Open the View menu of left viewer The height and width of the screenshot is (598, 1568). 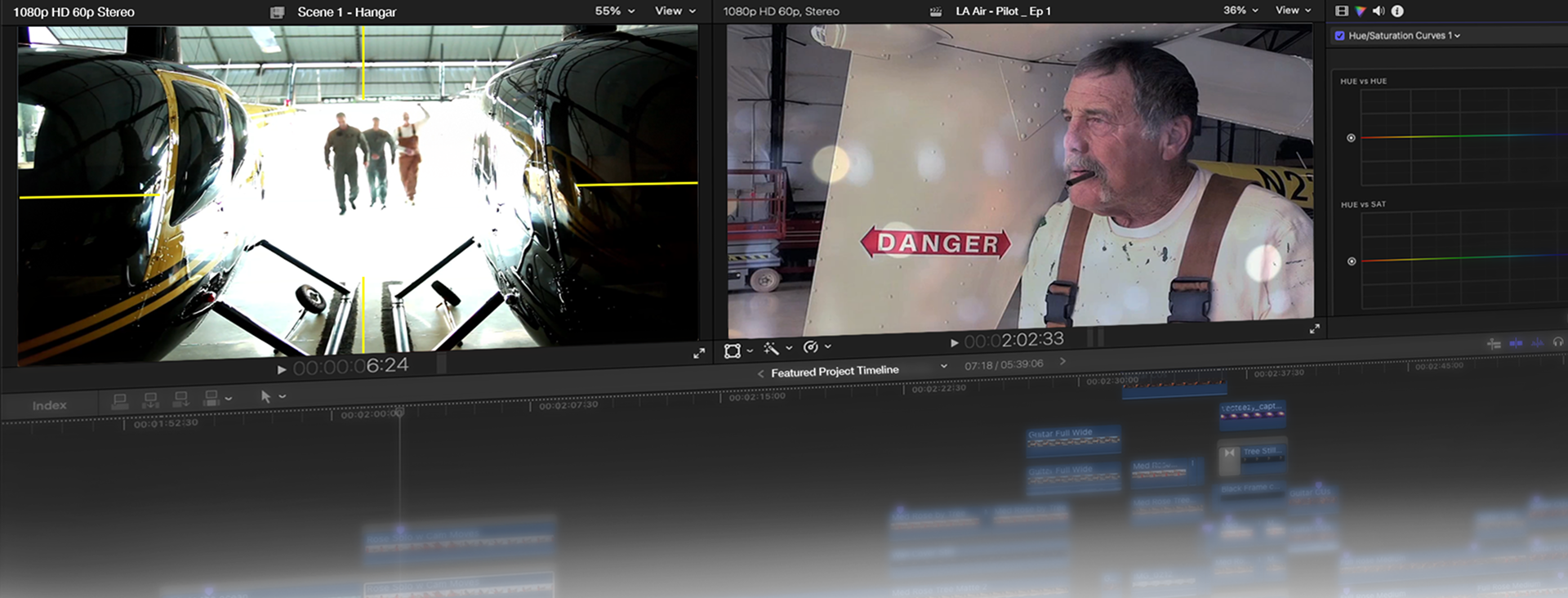pyautogui.click(x=675, y=11)
